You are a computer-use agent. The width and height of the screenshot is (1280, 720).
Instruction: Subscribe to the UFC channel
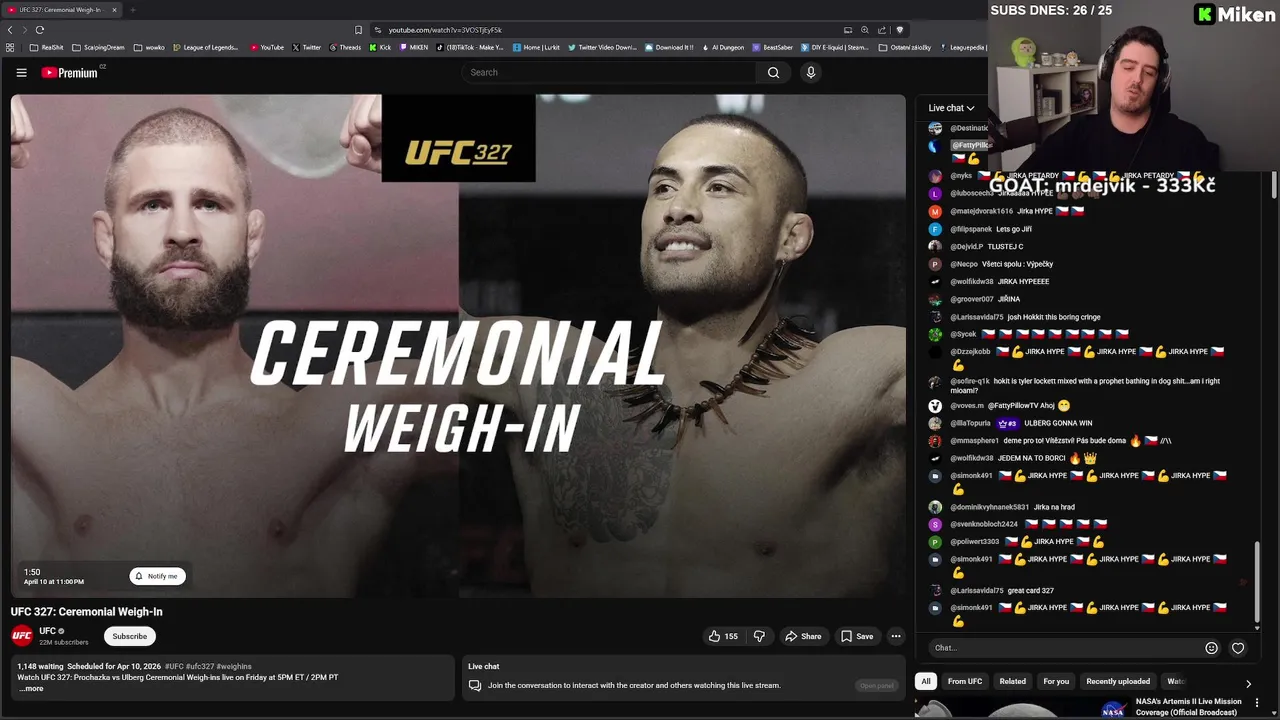click(x=129, y=636)
